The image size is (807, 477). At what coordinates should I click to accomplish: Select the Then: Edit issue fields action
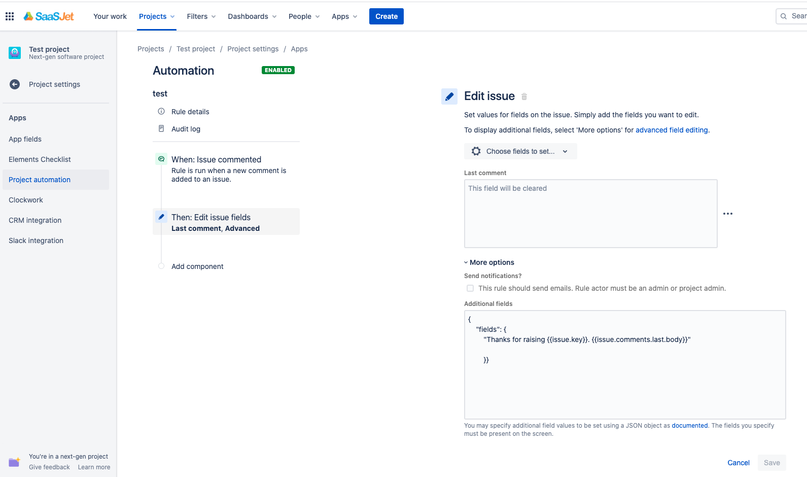pyautogui.click(x=226, y=222)
